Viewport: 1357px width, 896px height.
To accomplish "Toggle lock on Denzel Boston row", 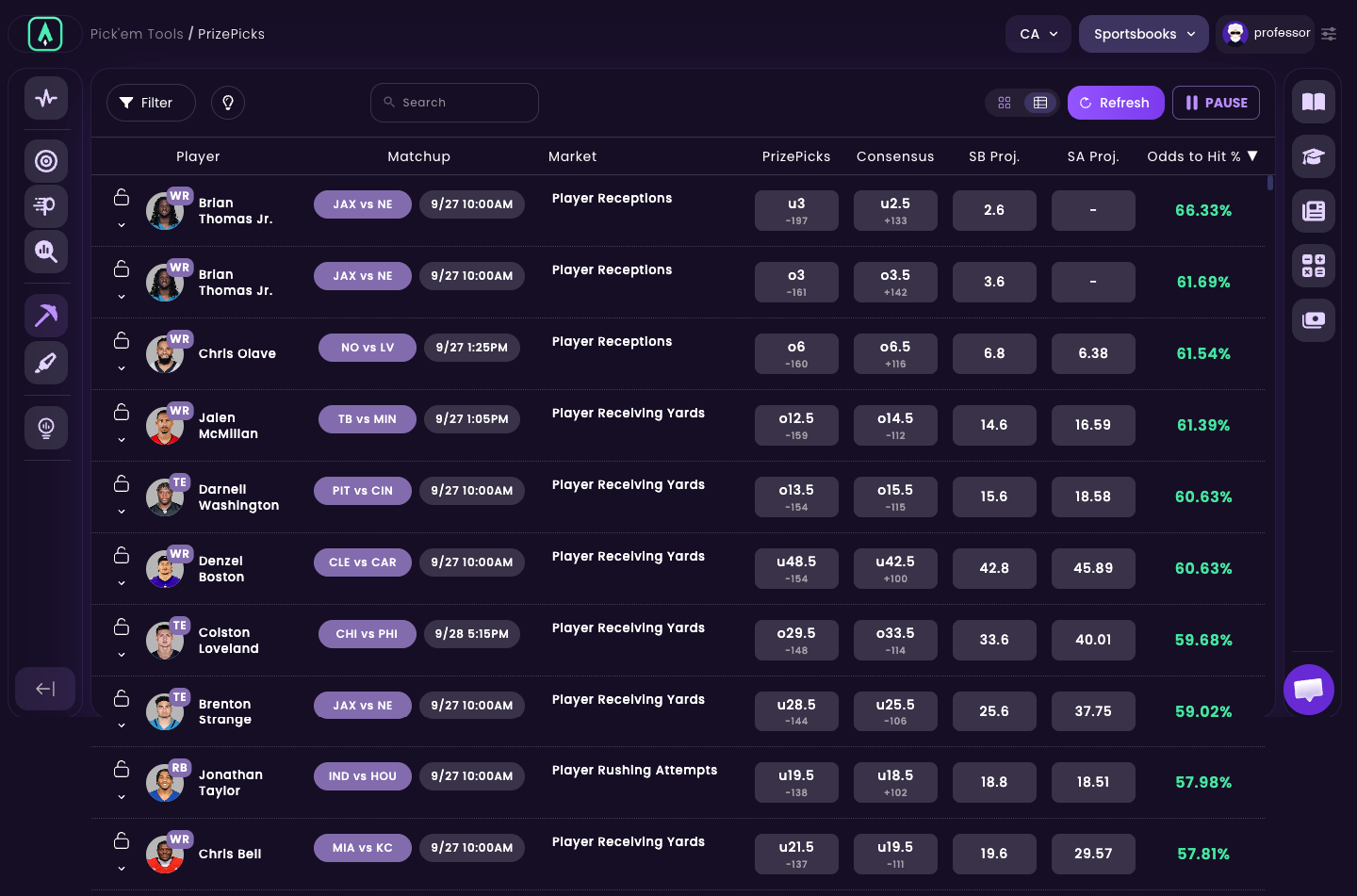I will (122, 555).
